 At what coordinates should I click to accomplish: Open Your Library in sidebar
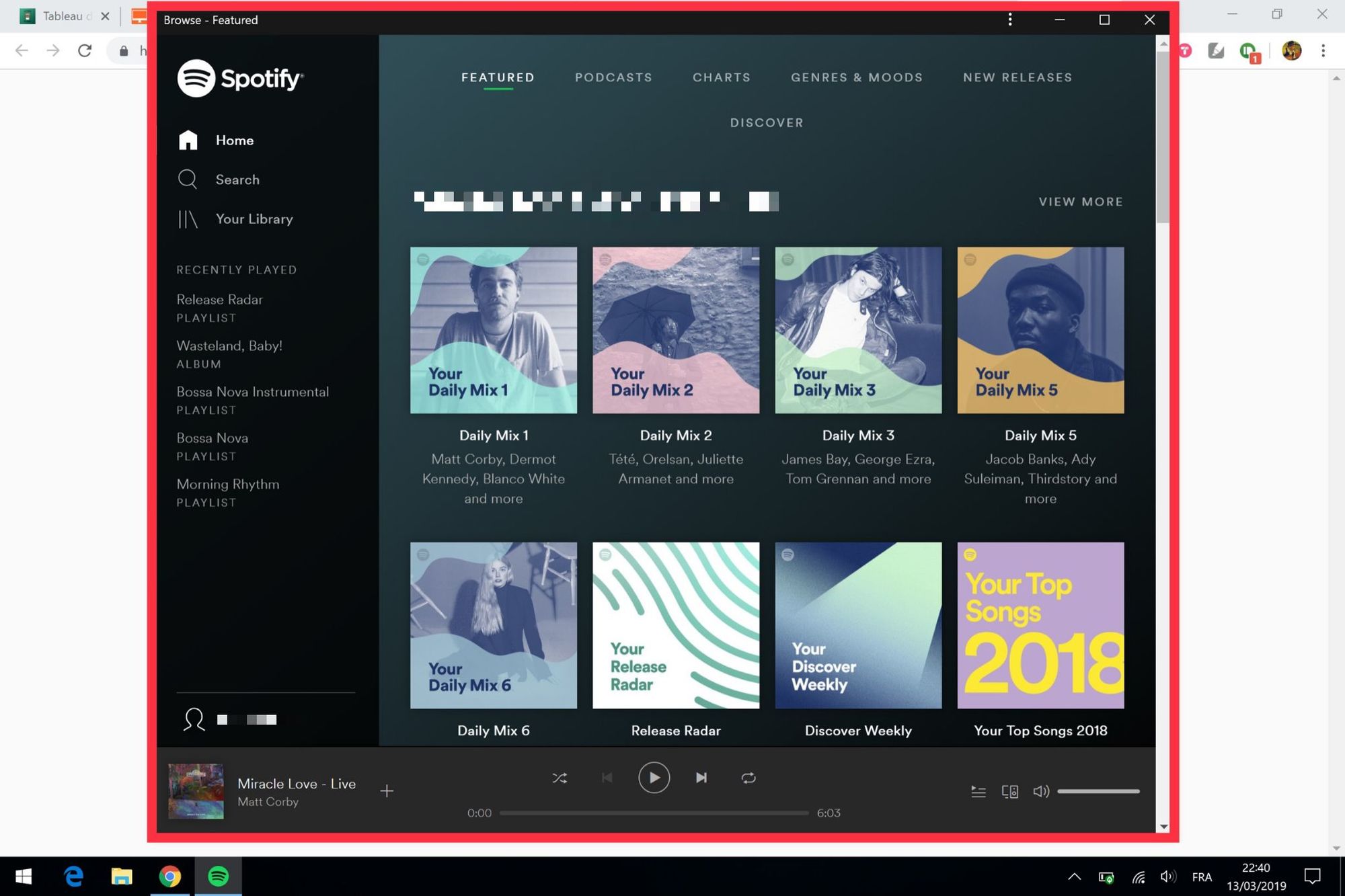[x=254, y=219]
